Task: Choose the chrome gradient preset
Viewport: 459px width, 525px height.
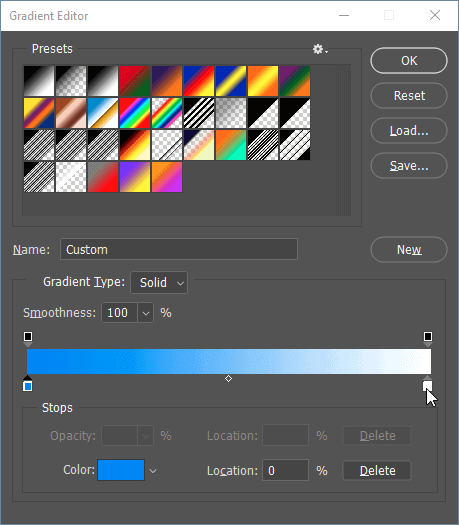Action: tap(103, 113)
